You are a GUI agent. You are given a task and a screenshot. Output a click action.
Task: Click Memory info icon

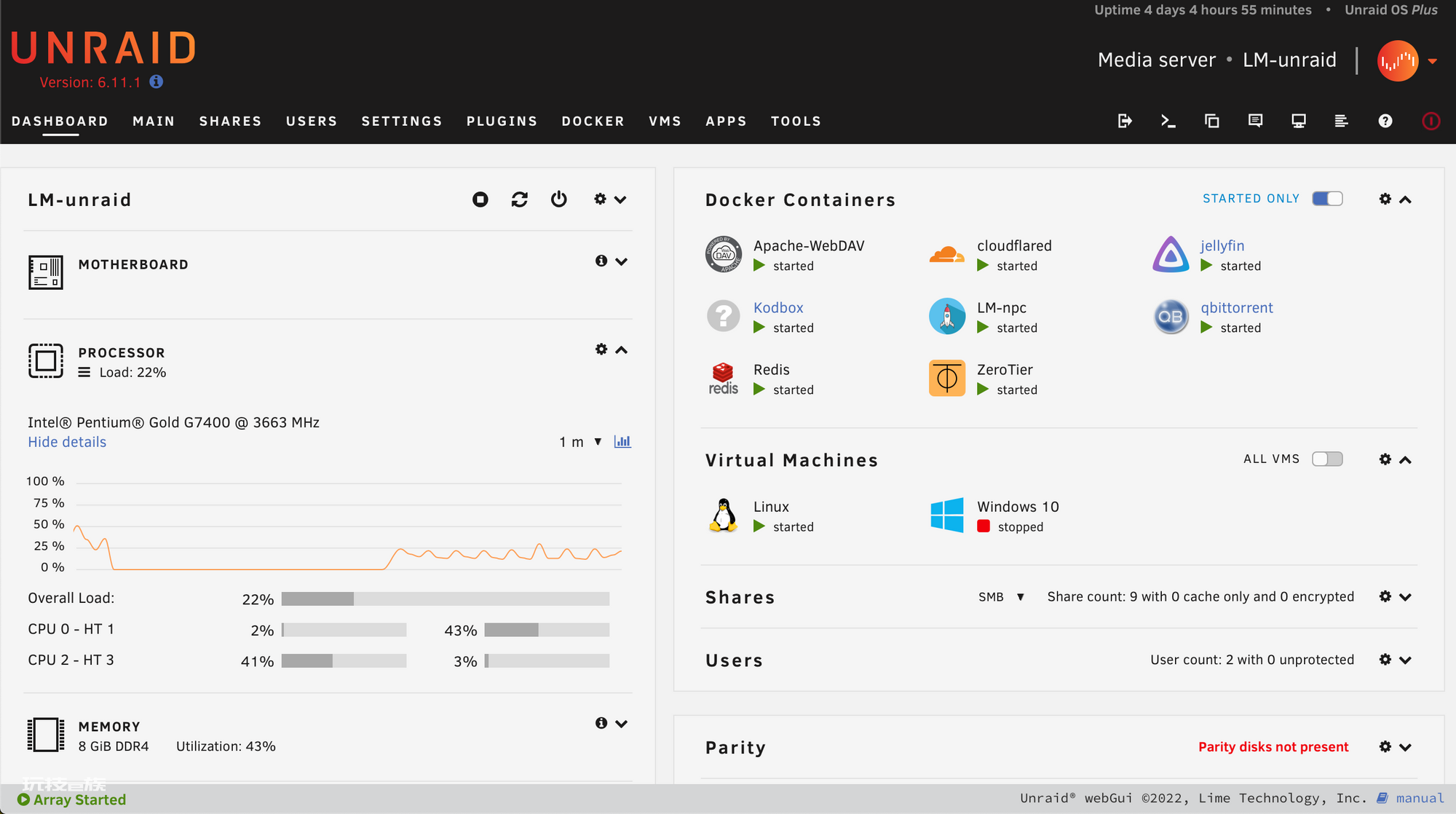(601, 723)
